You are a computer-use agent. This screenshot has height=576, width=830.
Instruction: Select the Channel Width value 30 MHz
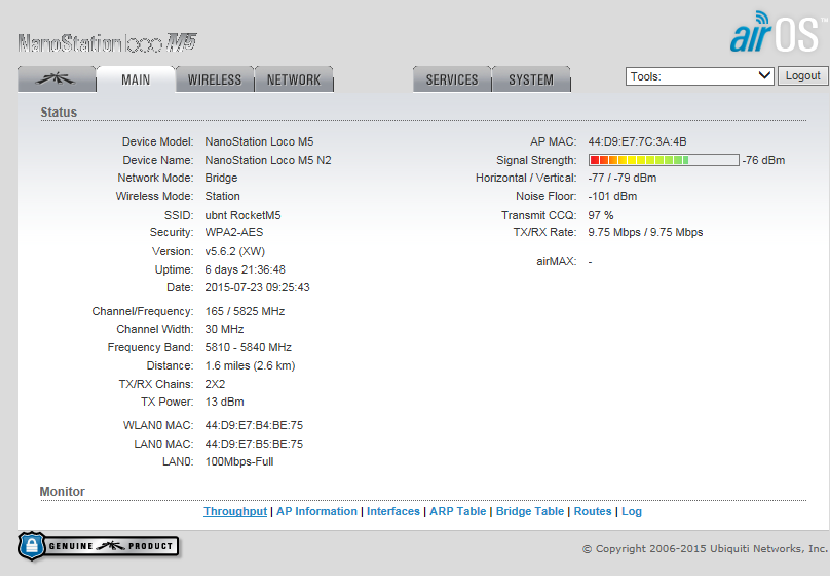point(224,329)
